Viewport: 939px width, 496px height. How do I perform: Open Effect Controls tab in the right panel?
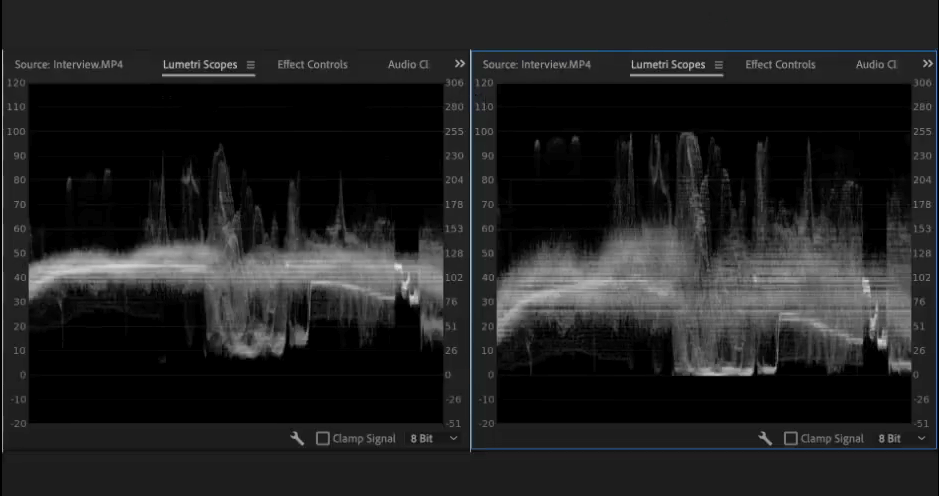[780, 65]
